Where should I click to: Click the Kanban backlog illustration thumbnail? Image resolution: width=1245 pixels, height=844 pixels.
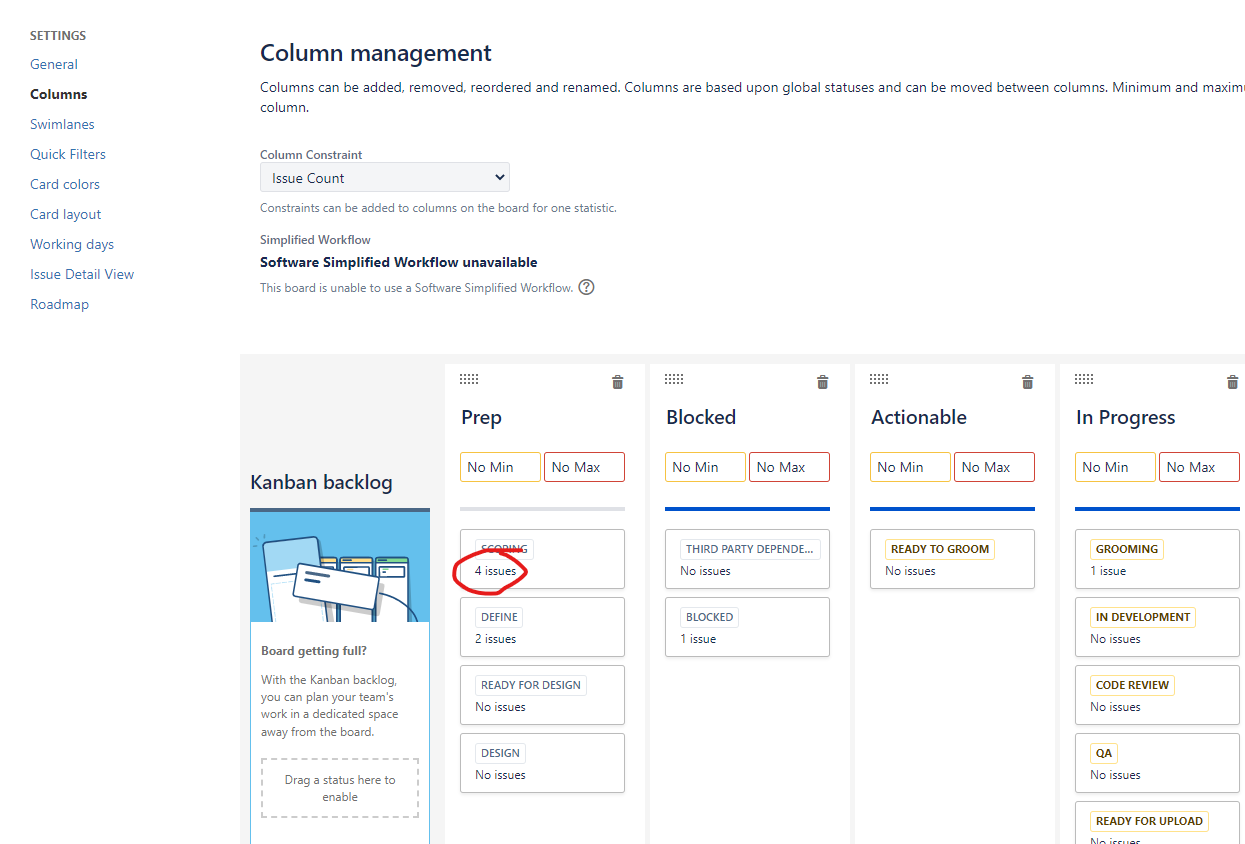click(340, 567)
